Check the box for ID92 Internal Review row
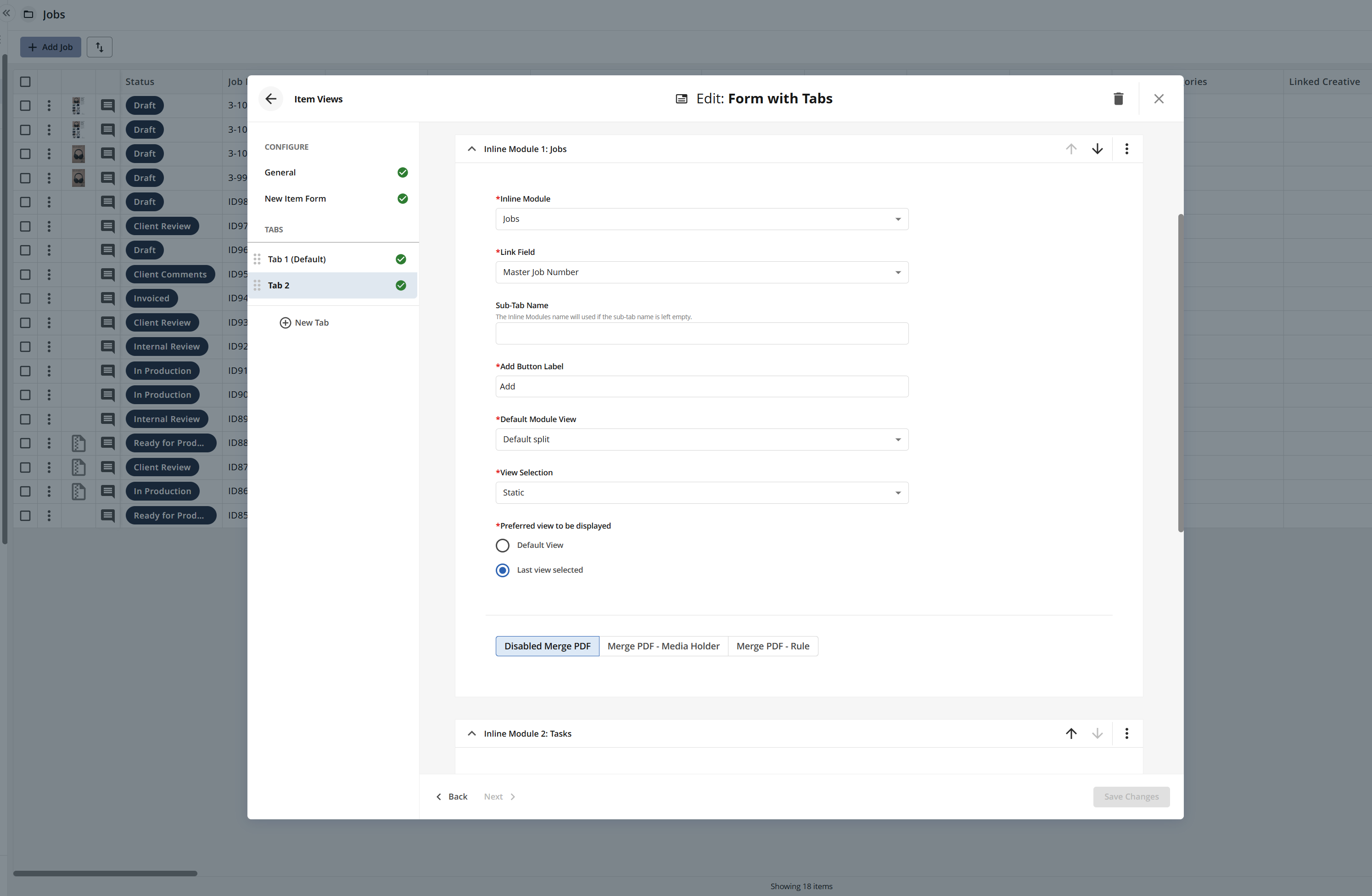The width and height of the screenshot is (1372, 896). tap(25, 347)
